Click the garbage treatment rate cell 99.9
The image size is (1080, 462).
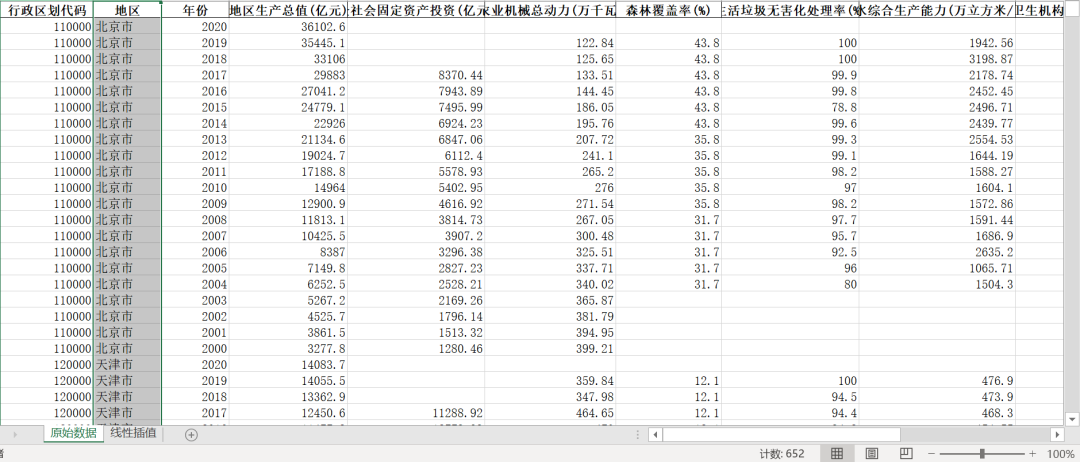pyautogui.click(x=790, y=75)
